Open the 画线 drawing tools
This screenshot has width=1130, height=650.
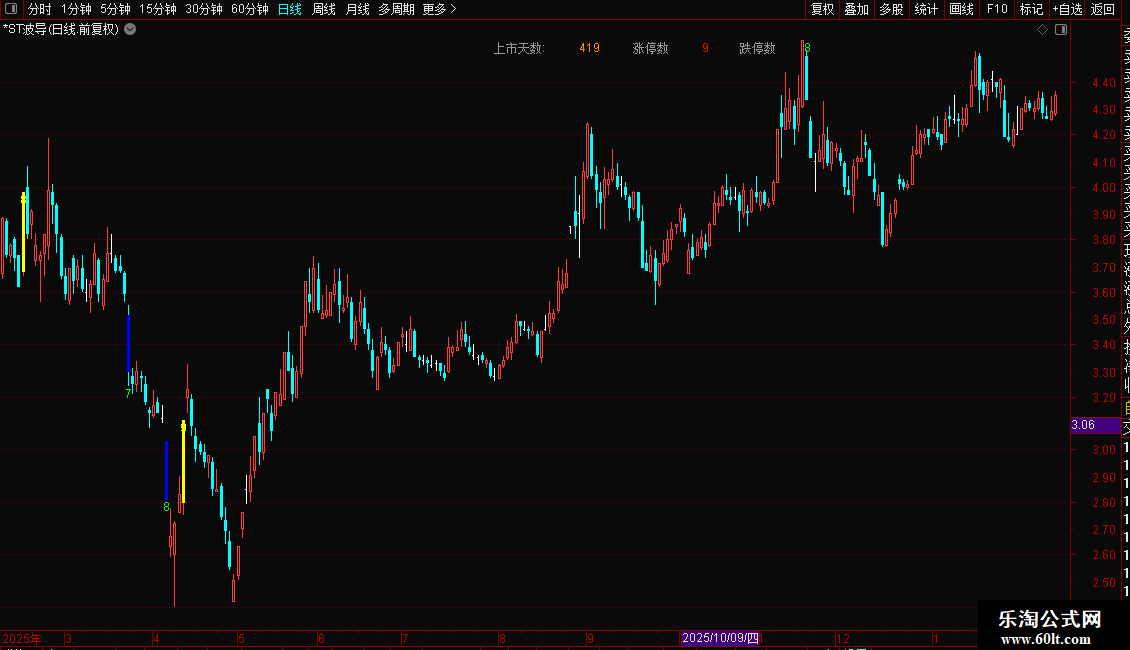point(961,9)
